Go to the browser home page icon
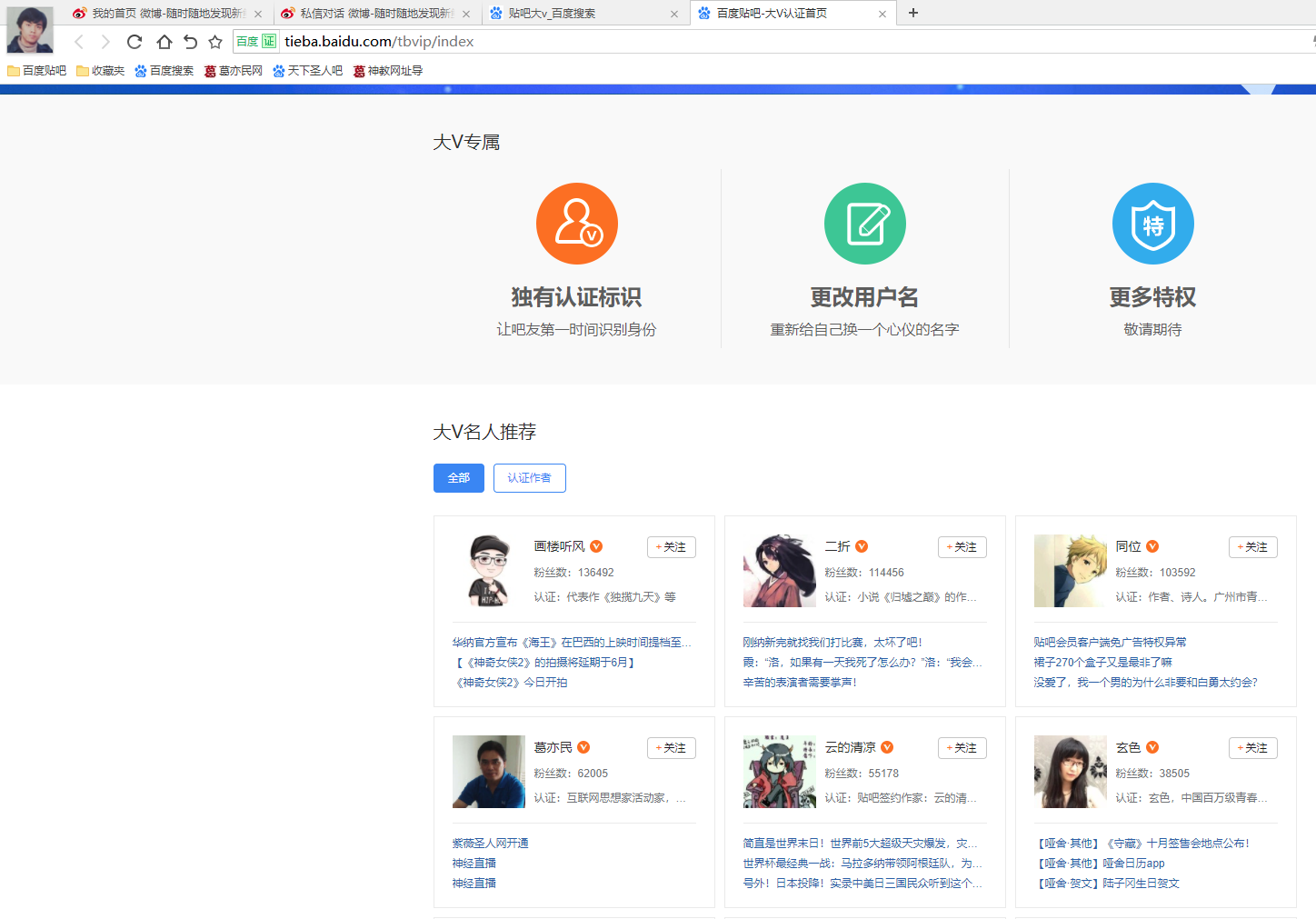1316x919 pixels. [164, 42]
